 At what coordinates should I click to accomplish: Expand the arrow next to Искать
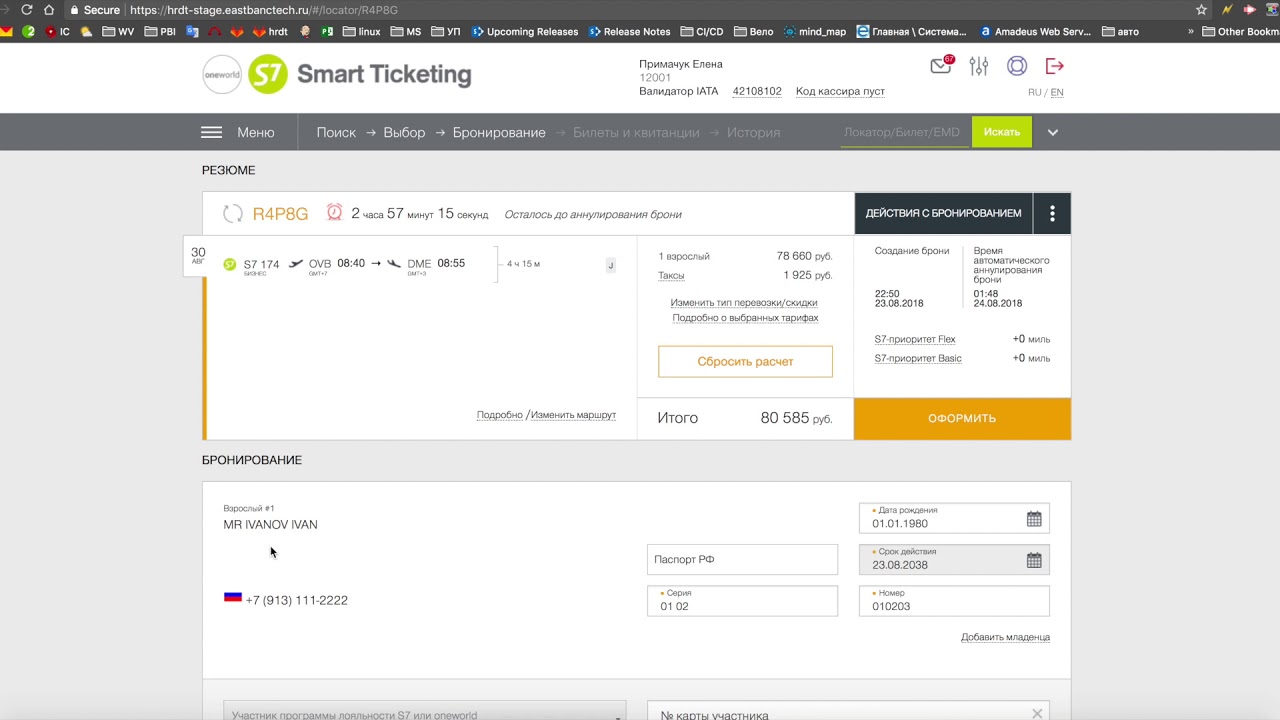(x=1052, y=132)
